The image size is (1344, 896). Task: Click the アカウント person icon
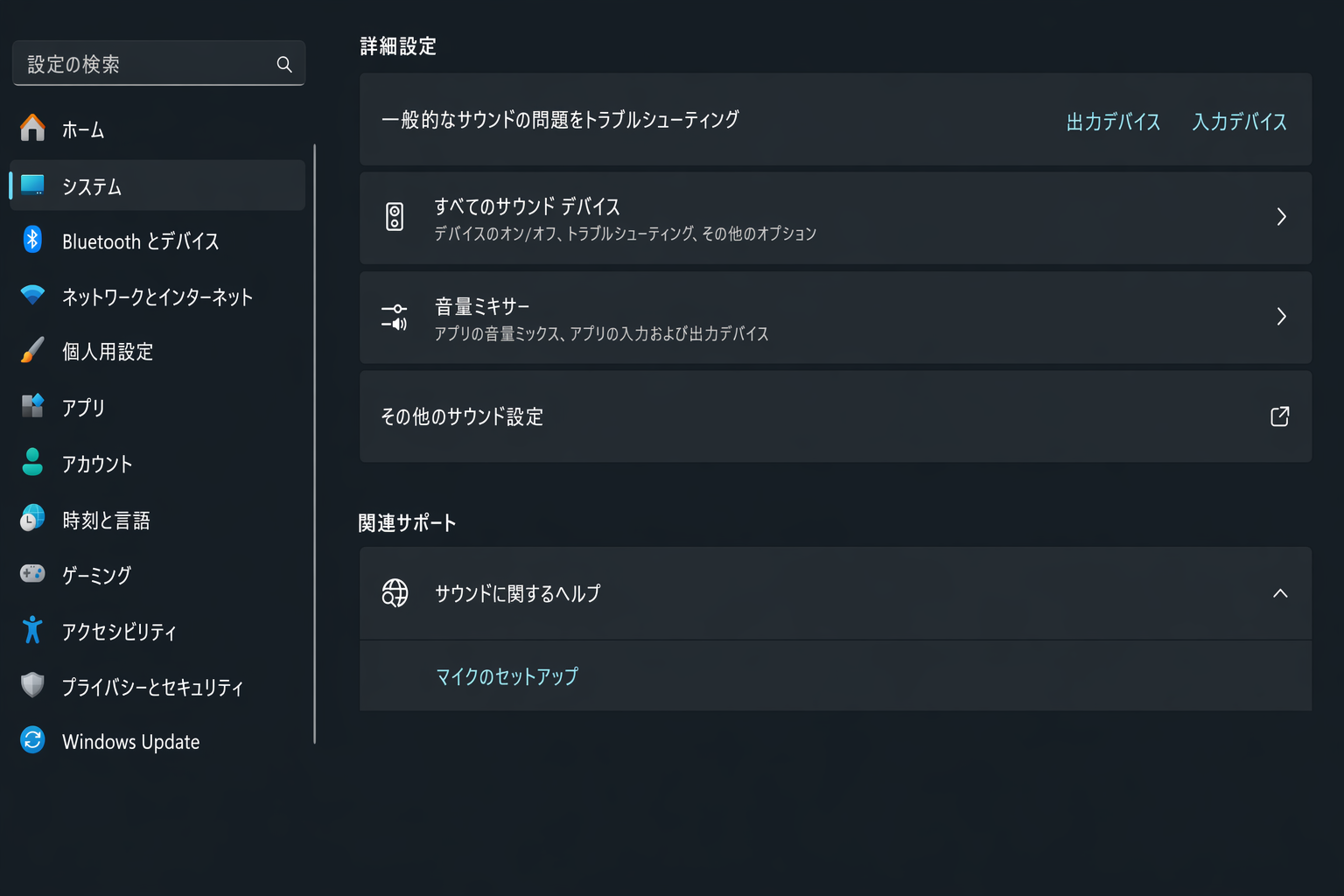point(32,462)
